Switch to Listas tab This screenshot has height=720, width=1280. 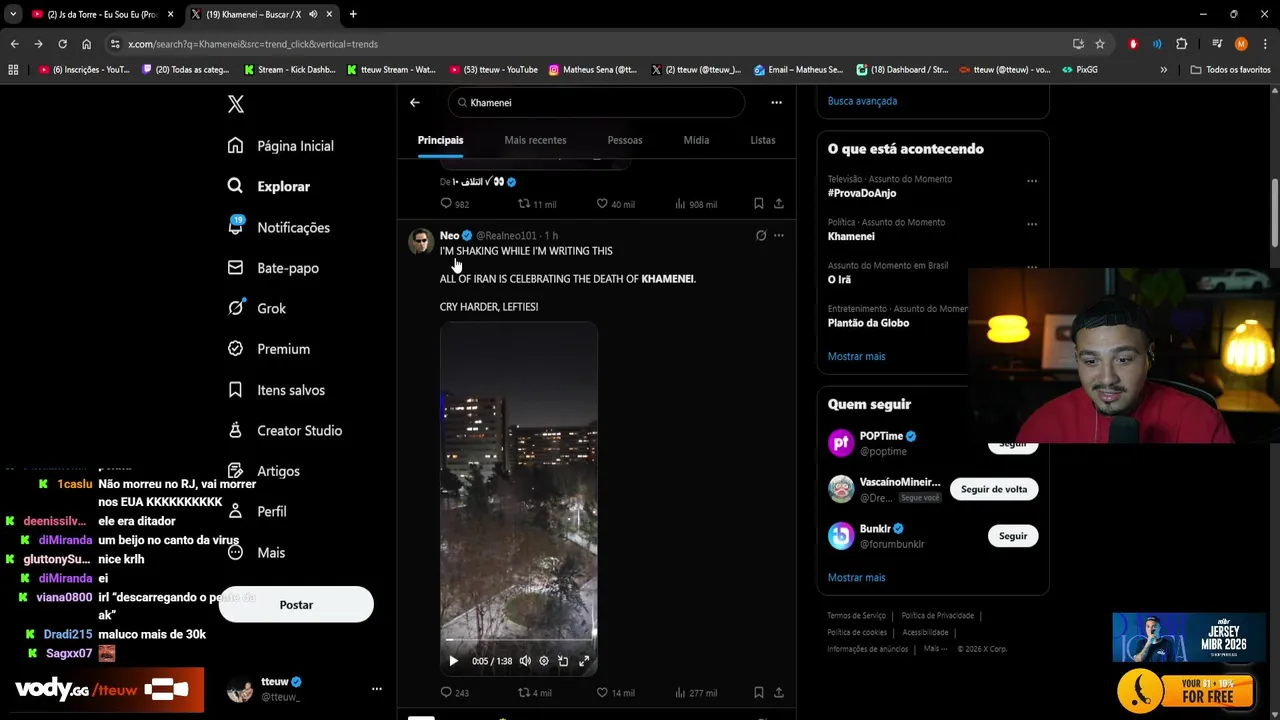pyautogui.click(x=763, y=140)
